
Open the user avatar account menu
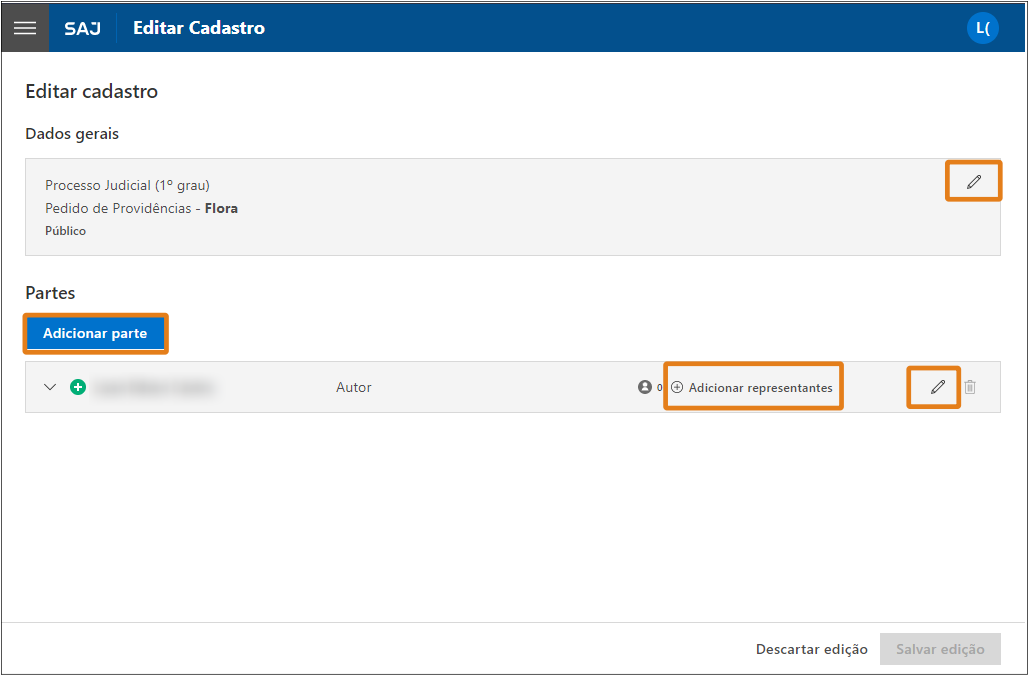point(982,28)
